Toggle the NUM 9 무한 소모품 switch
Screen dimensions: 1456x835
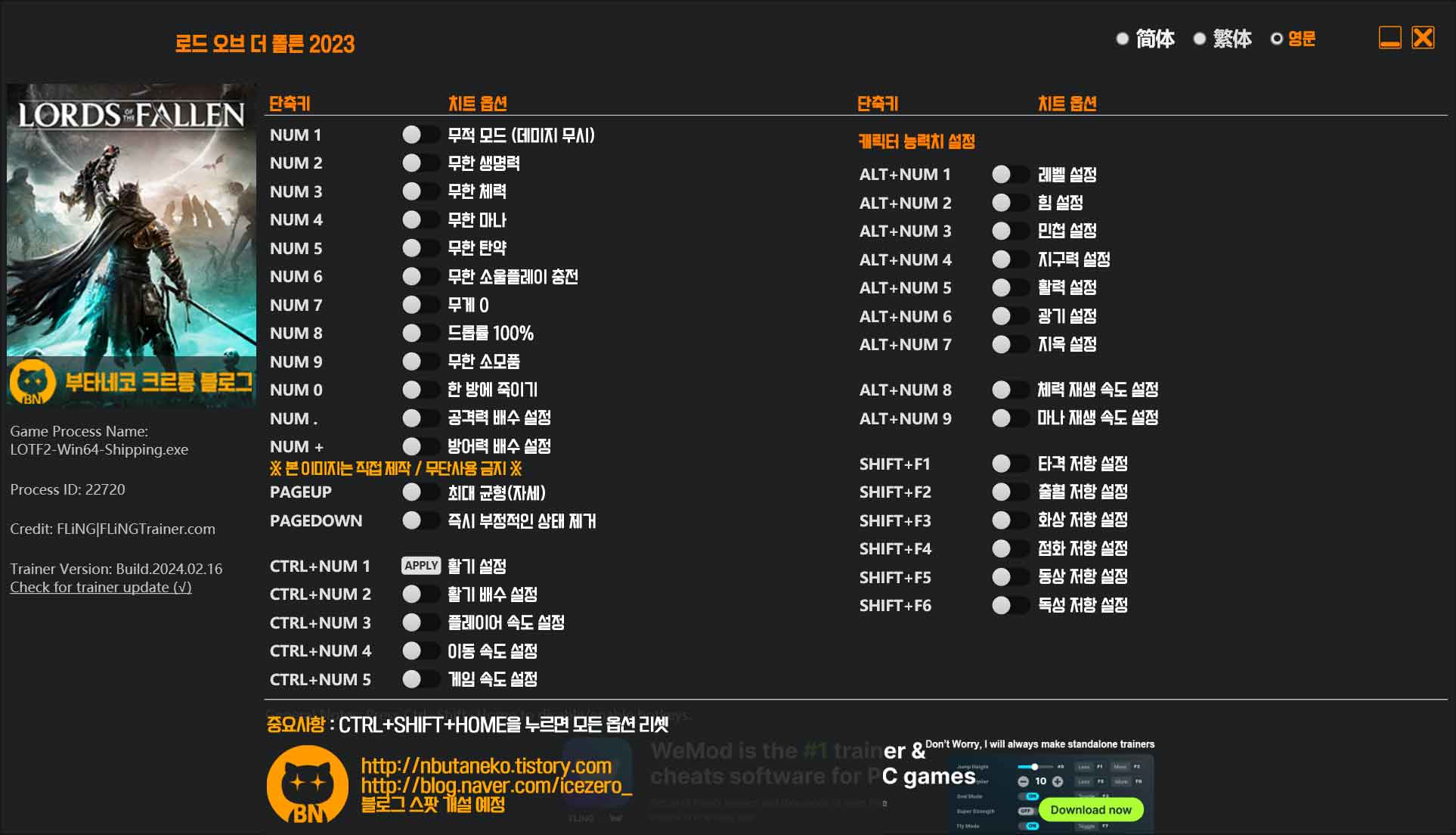[420, 362]
